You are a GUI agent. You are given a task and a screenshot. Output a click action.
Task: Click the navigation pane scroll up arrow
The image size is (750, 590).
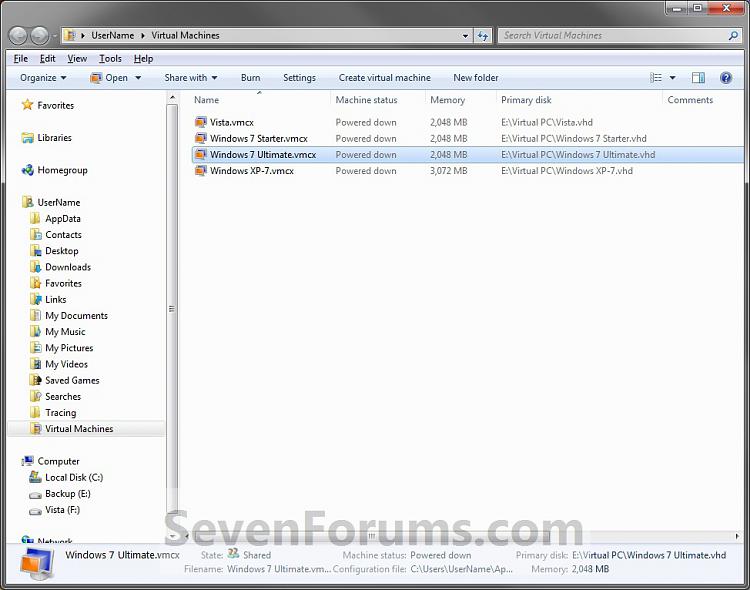172,98
